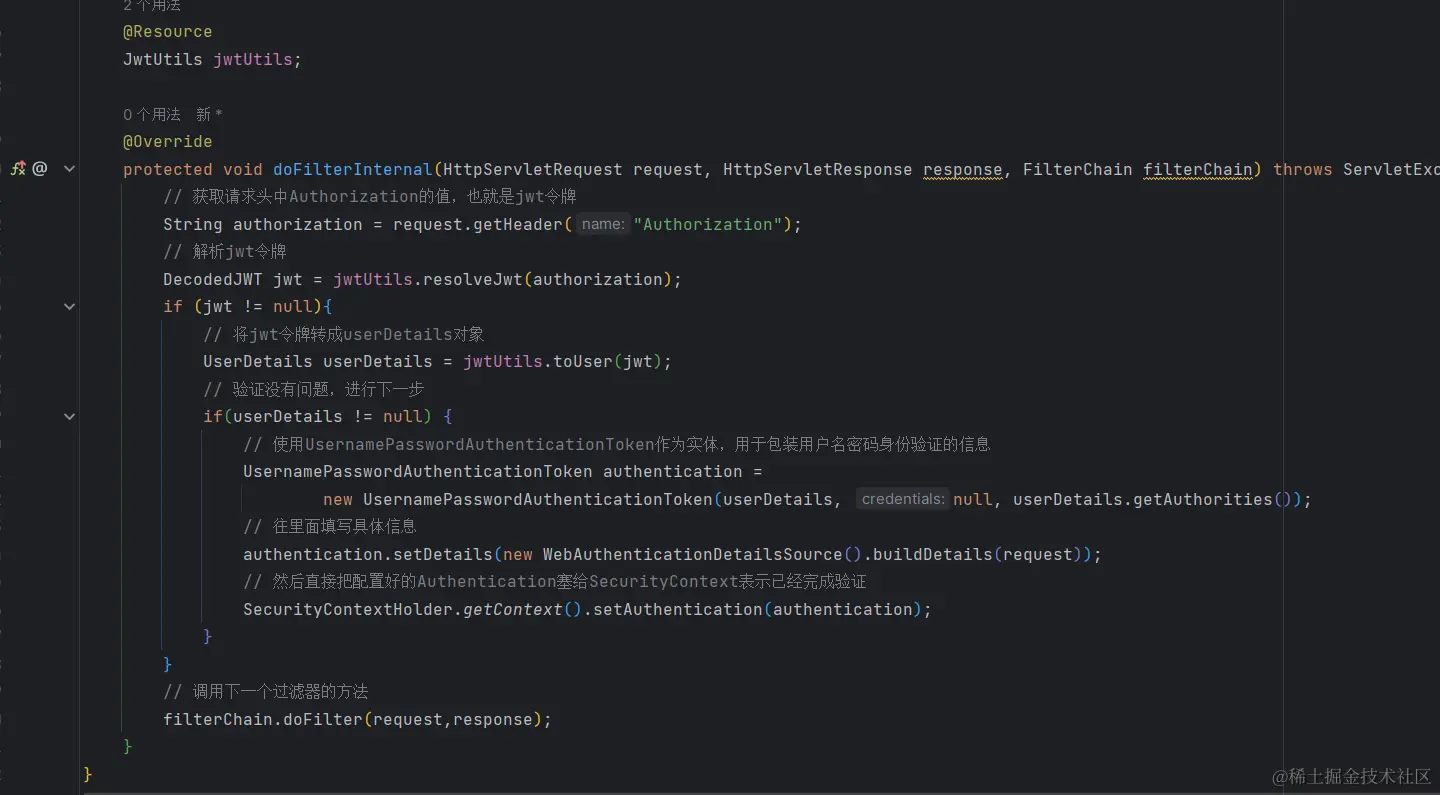Click the override gutter icon beside doFilterInternal
Screen dimensions: 1440x795
coord(18,169)
